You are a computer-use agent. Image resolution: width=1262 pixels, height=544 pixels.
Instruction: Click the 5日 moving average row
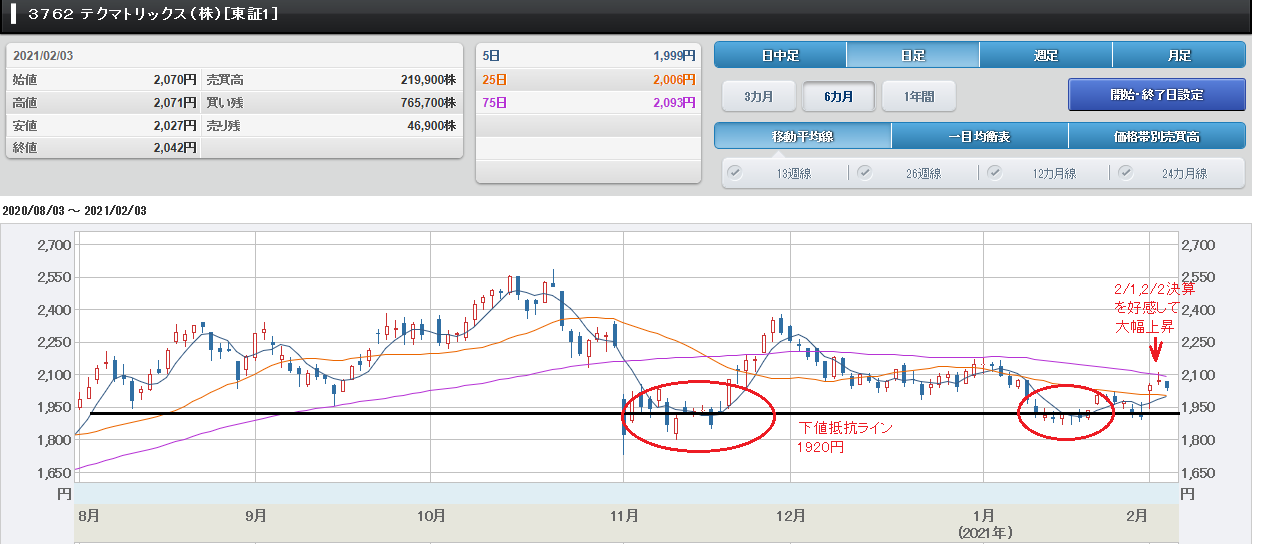[587, 56]
